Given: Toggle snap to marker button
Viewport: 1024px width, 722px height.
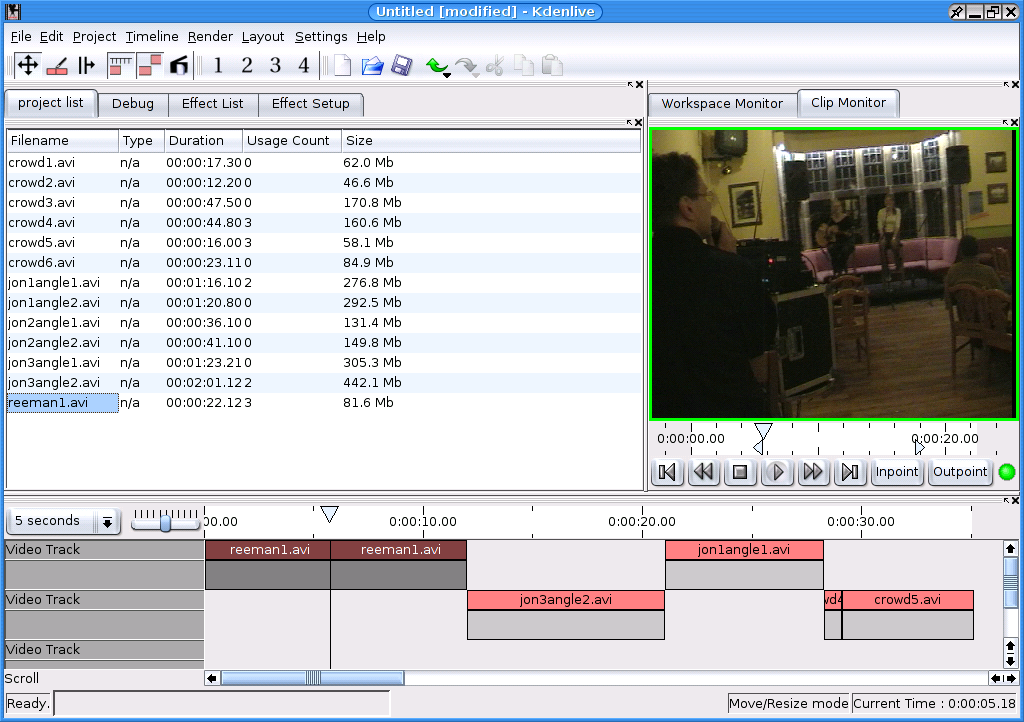Looking at the screenshot, I should click(x=178, y=66).
